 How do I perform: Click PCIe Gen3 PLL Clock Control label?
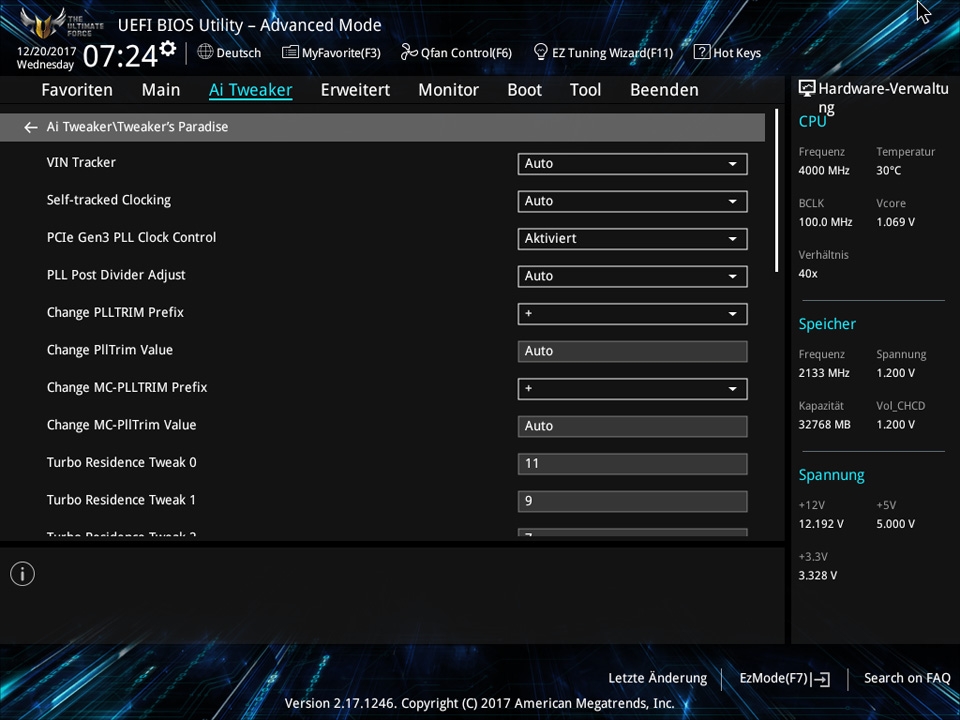pos(131,238)
